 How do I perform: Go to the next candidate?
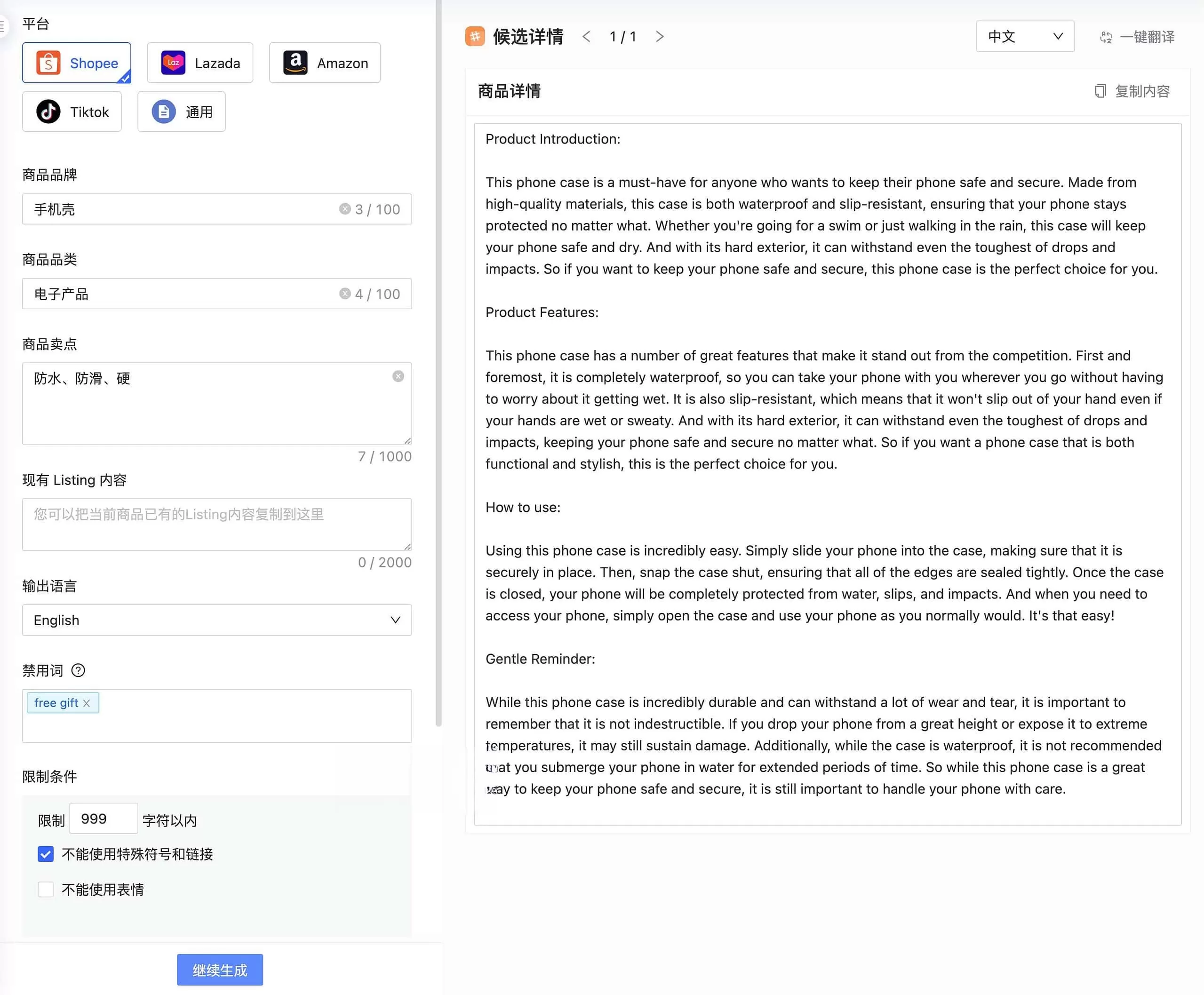660,37
